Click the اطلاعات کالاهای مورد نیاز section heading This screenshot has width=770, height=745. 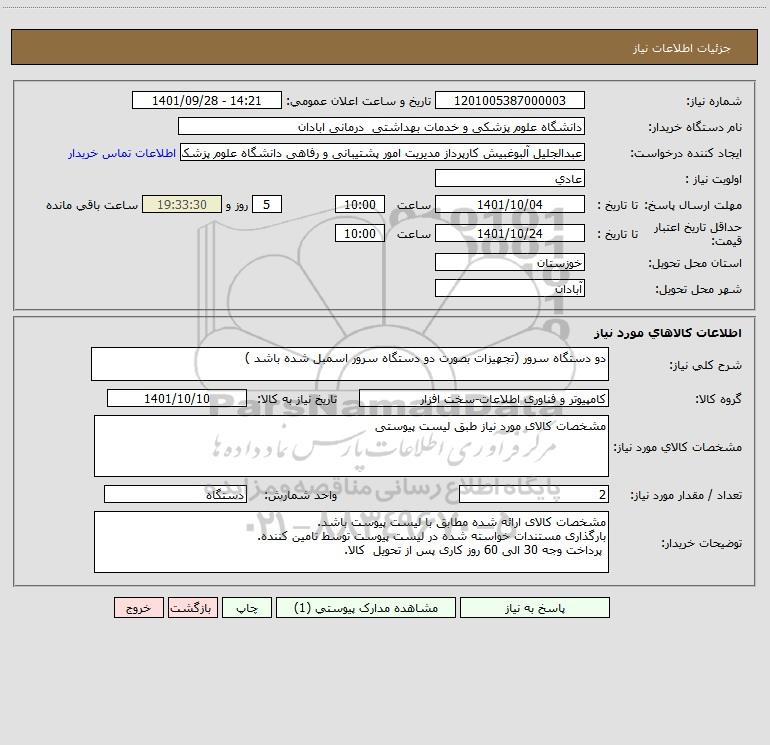point(668,333)
